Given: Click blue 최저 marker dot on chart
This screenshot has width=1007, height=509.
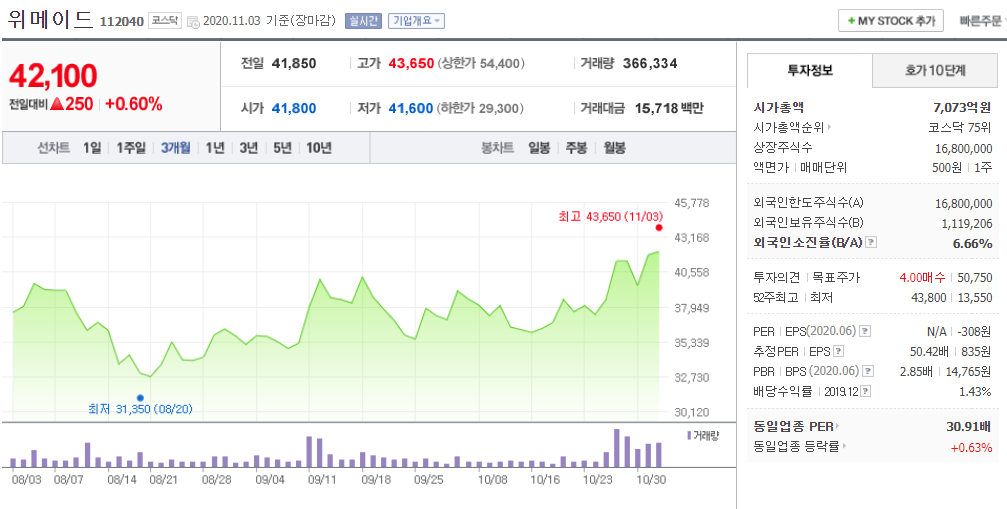Looking at the screenshot, I should (x=140, y=398).
